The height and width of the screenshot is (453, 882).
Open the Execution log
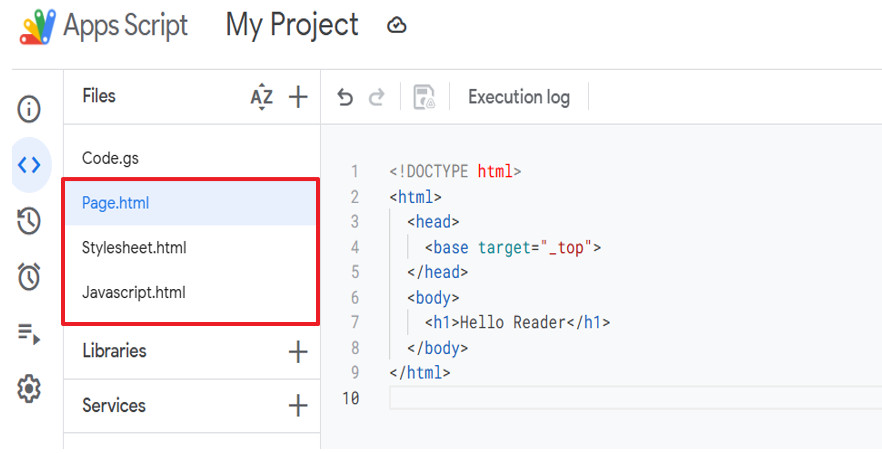[518, 97]
